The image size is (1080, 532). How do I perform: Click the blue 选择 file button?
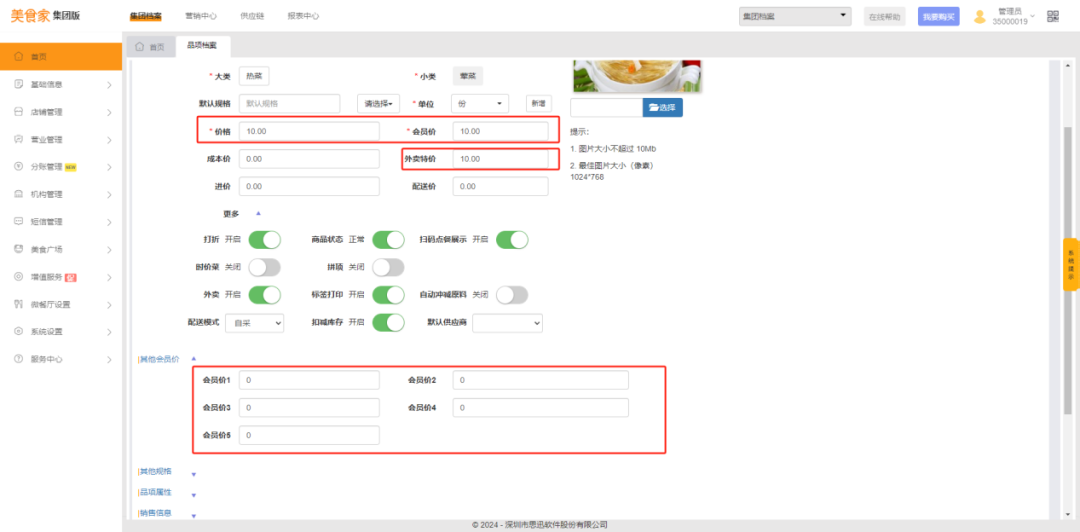tap(663, 108)
